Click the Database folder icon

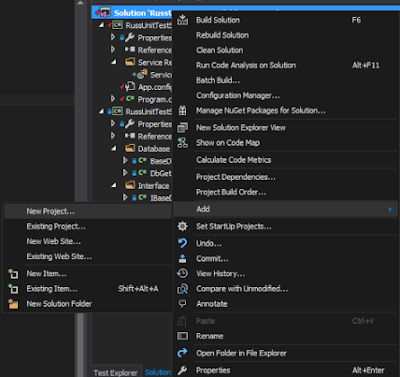[x=130, y=148]
